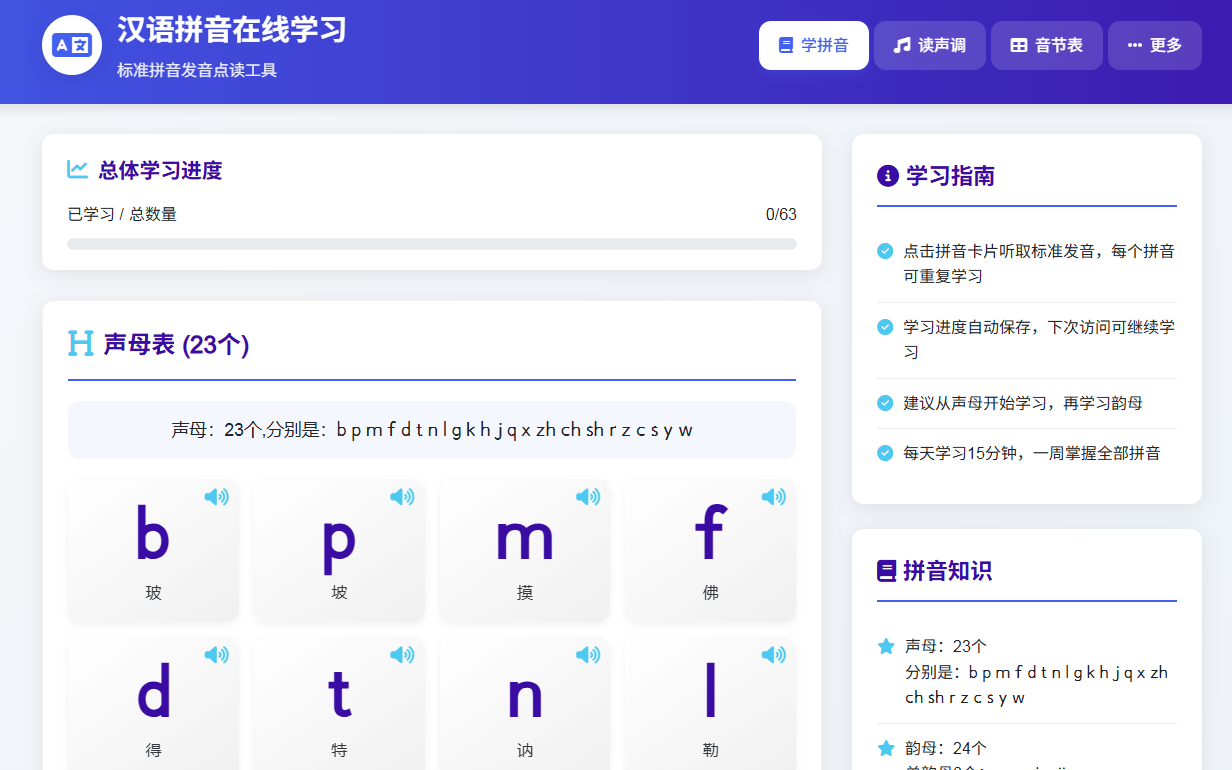Image resolution: width=1232 pixels, height=770 pixels.
Task: Click the chart icon beside 总体学习进度
Action: (x=78, y=170)
